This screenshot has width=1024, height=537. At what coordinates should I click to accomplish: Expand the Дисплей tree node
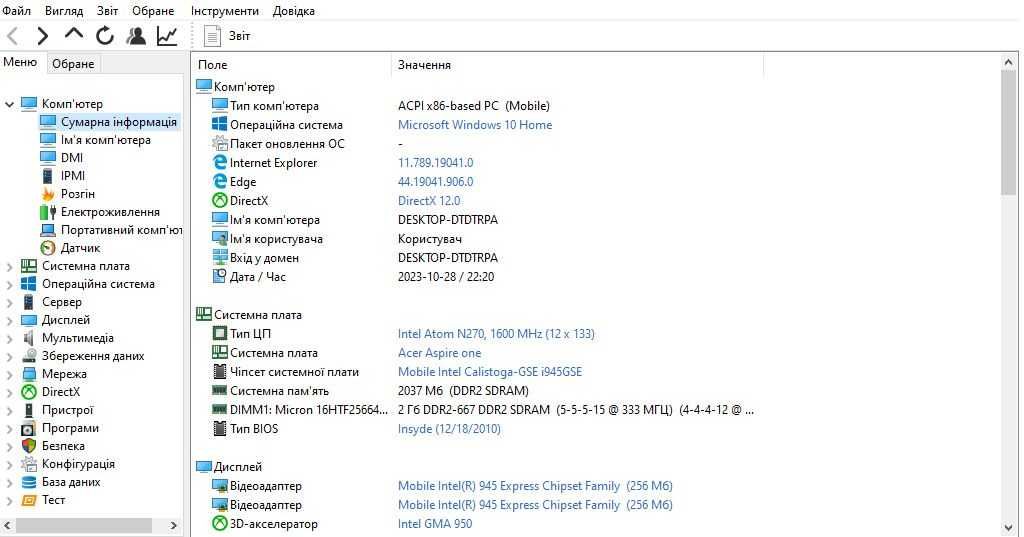pos(9,320)
